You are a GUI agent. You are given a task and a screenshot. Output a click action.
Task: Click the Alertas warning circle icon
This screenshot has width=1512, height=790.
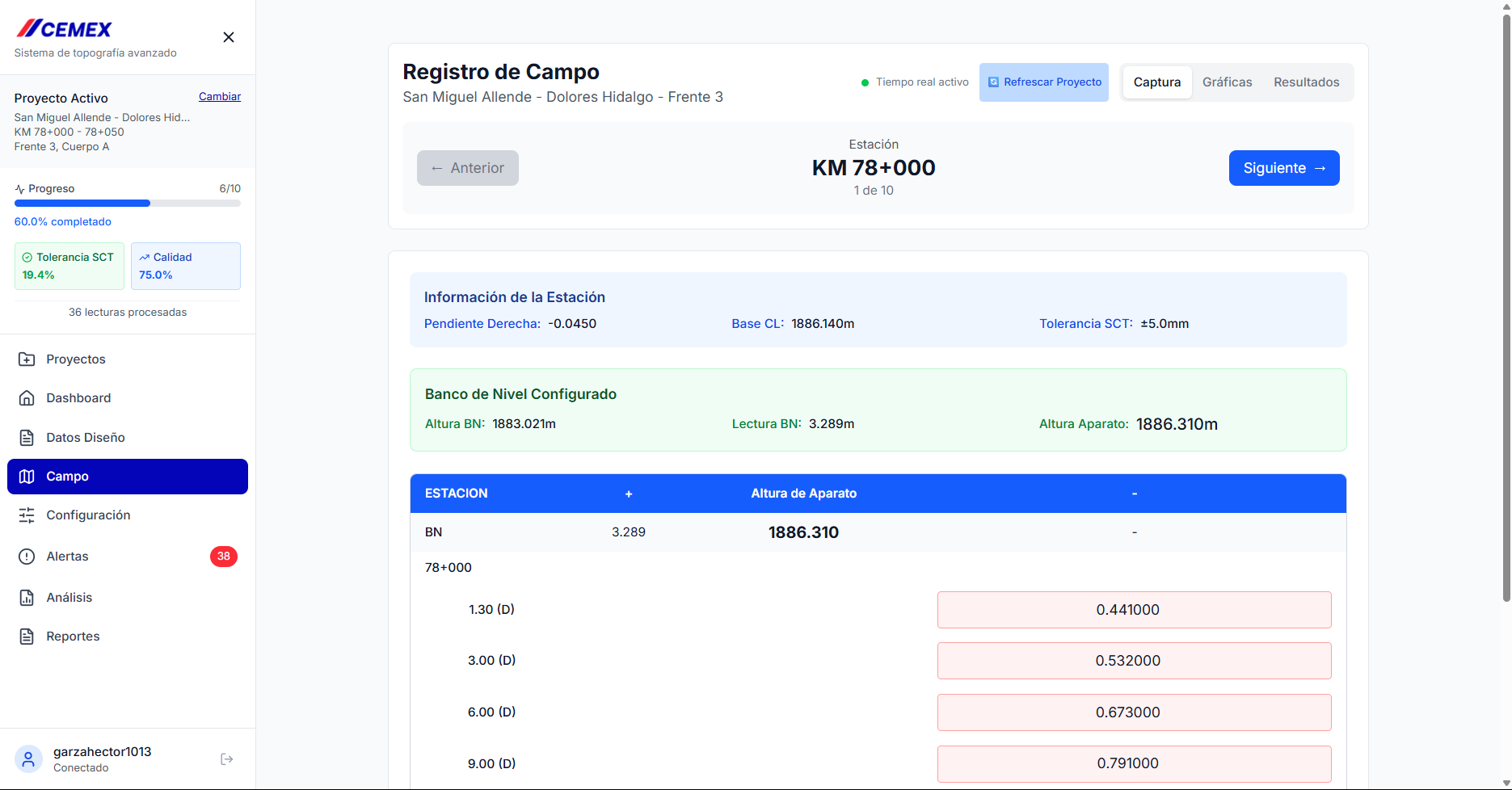click(x=27, y=557)
